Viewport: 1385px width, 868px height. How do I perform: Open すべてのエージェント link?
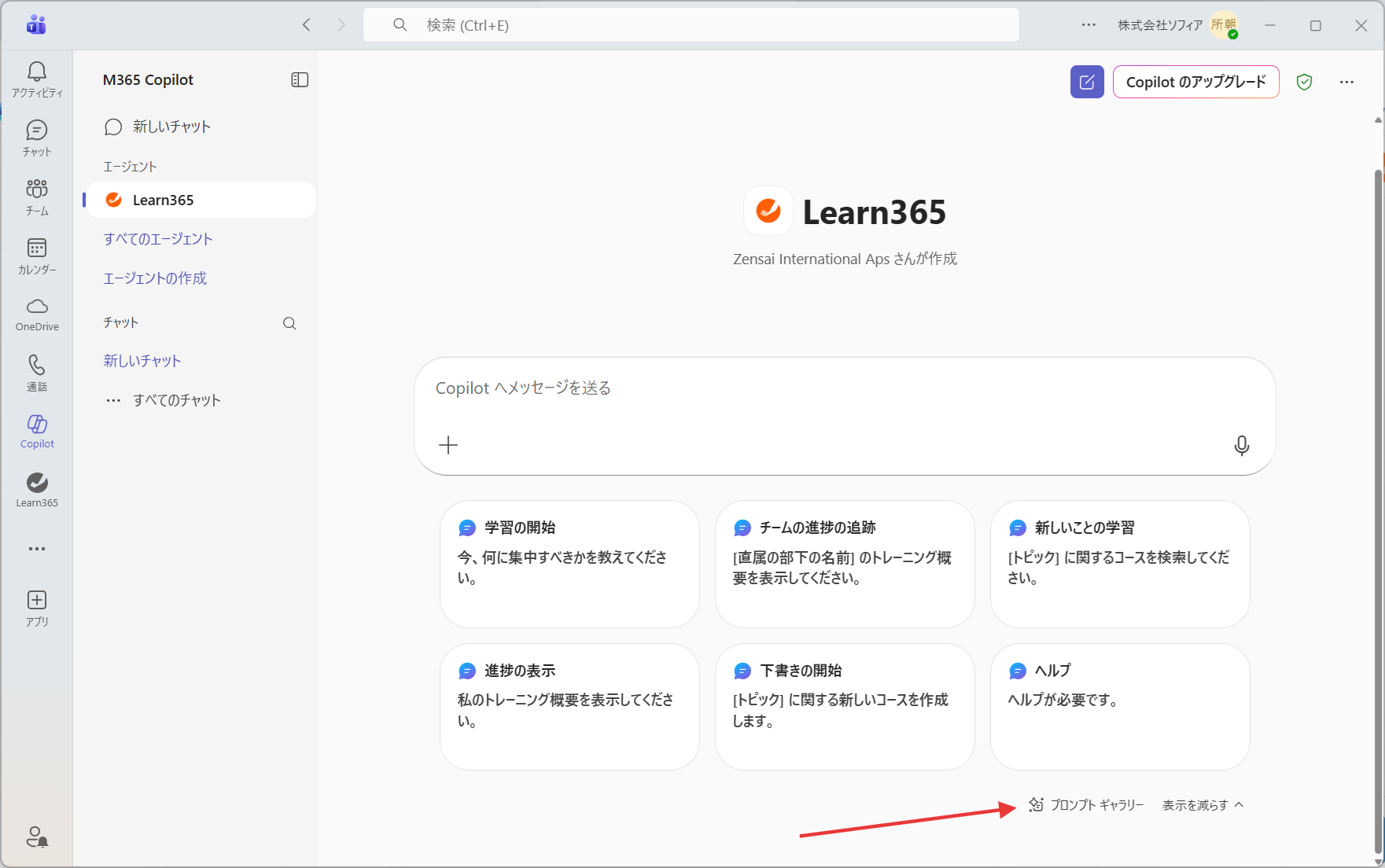point(158,239)
